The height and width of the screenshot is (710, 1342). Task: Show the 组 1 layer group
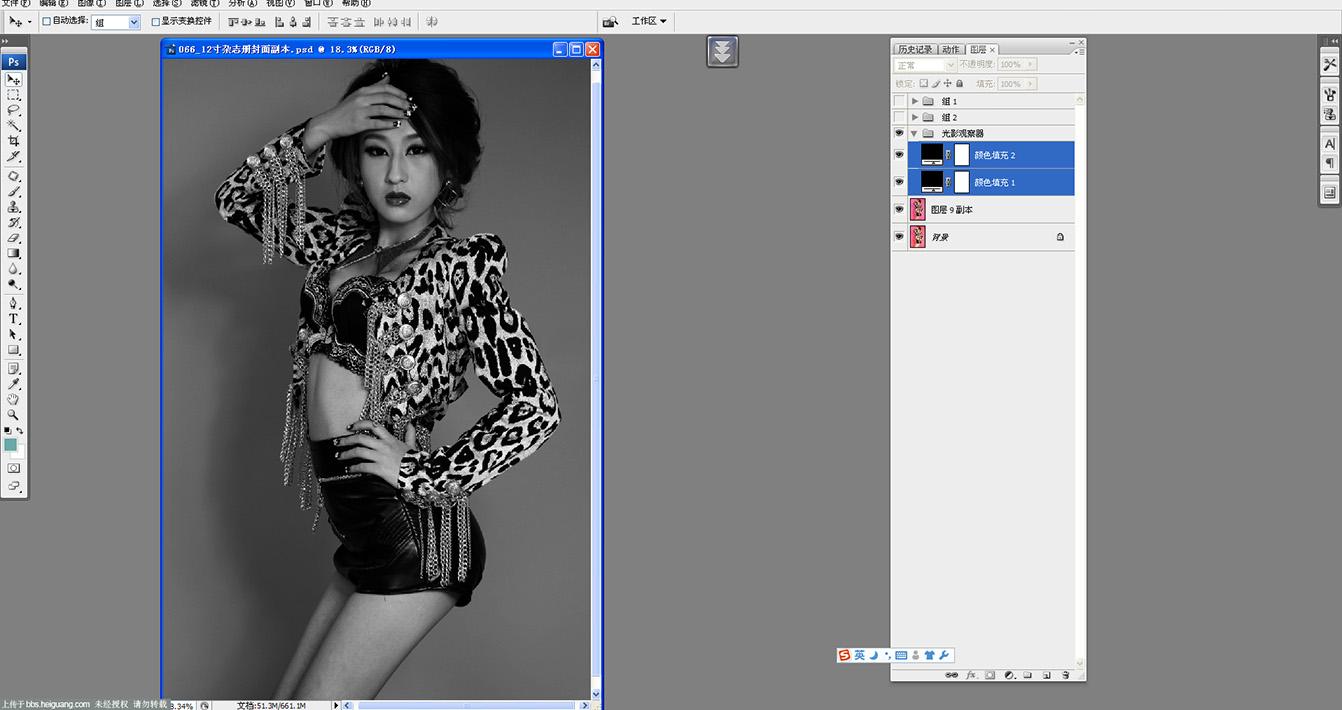(899, 101)
